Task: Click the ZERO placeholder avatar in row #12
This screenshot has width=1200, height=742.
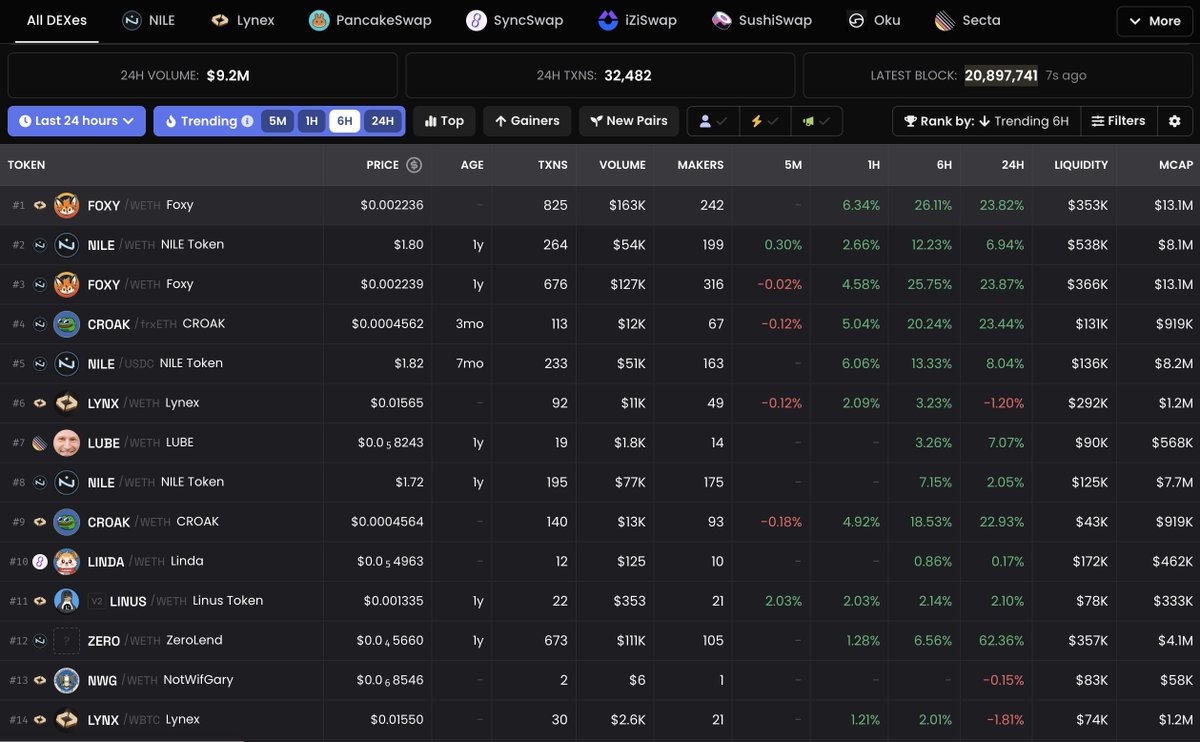Action: pos(67,640)
